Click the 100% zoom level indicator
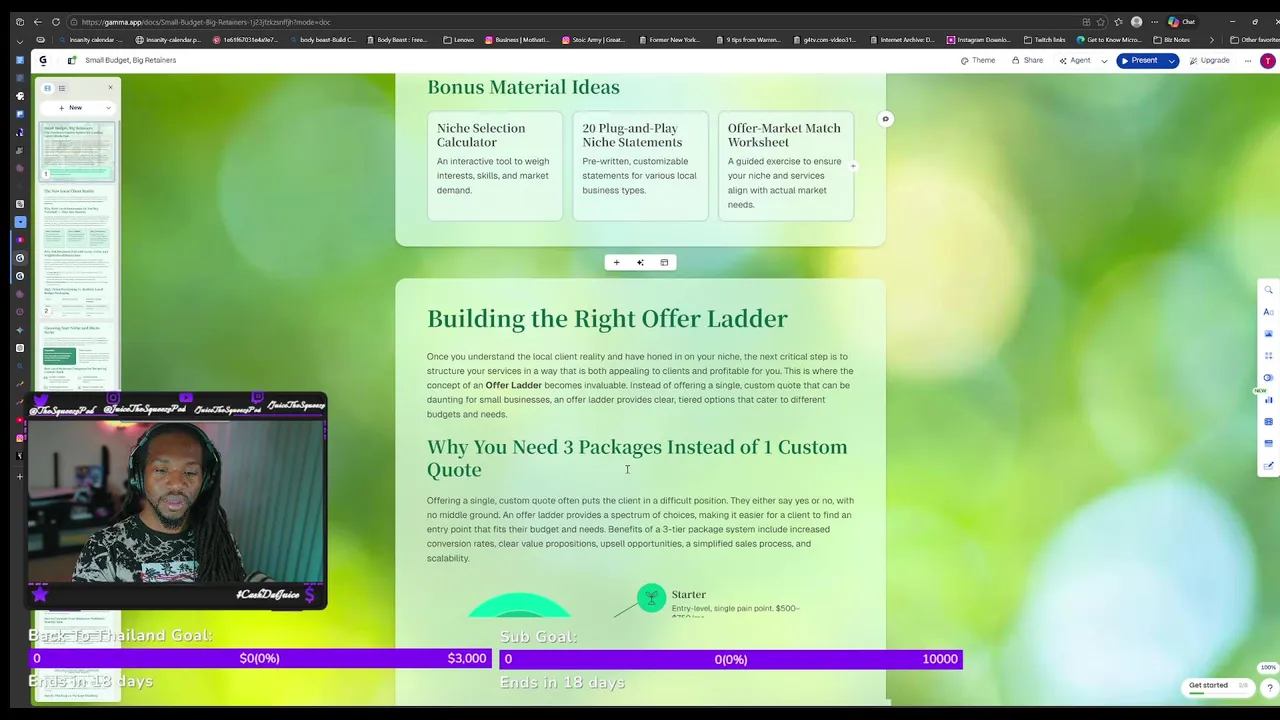This screenshot has width=1280, height=720. (x=1268, y=668)
